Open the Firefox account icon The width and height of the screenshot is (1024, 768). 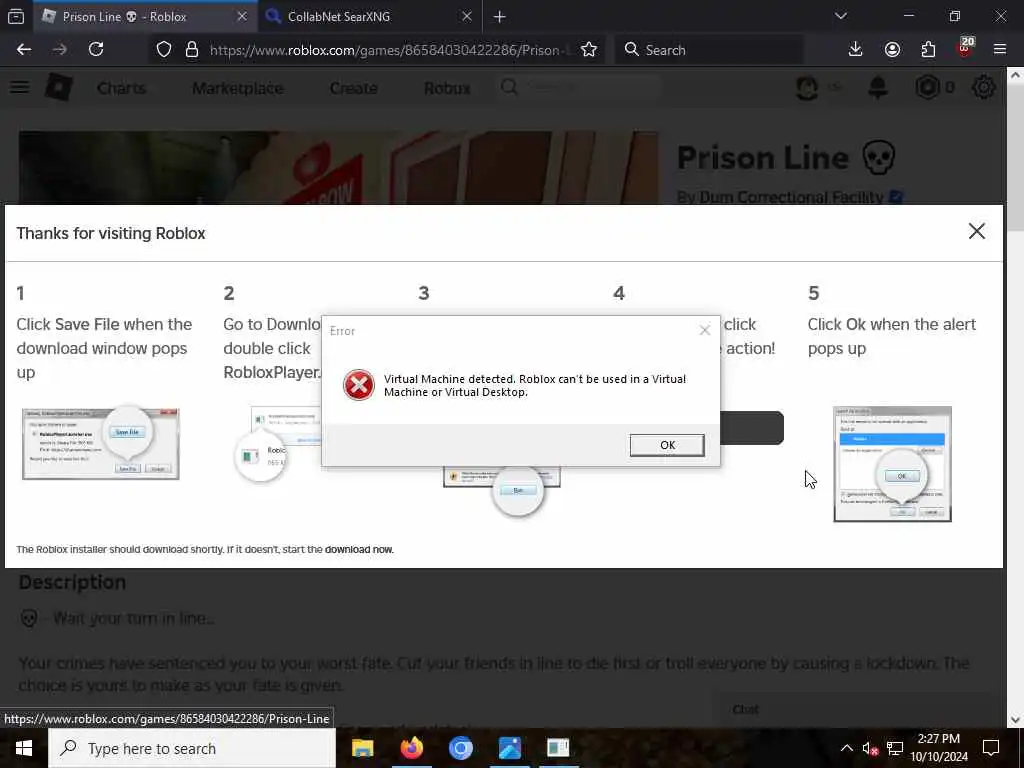click(x=892, y=50)
